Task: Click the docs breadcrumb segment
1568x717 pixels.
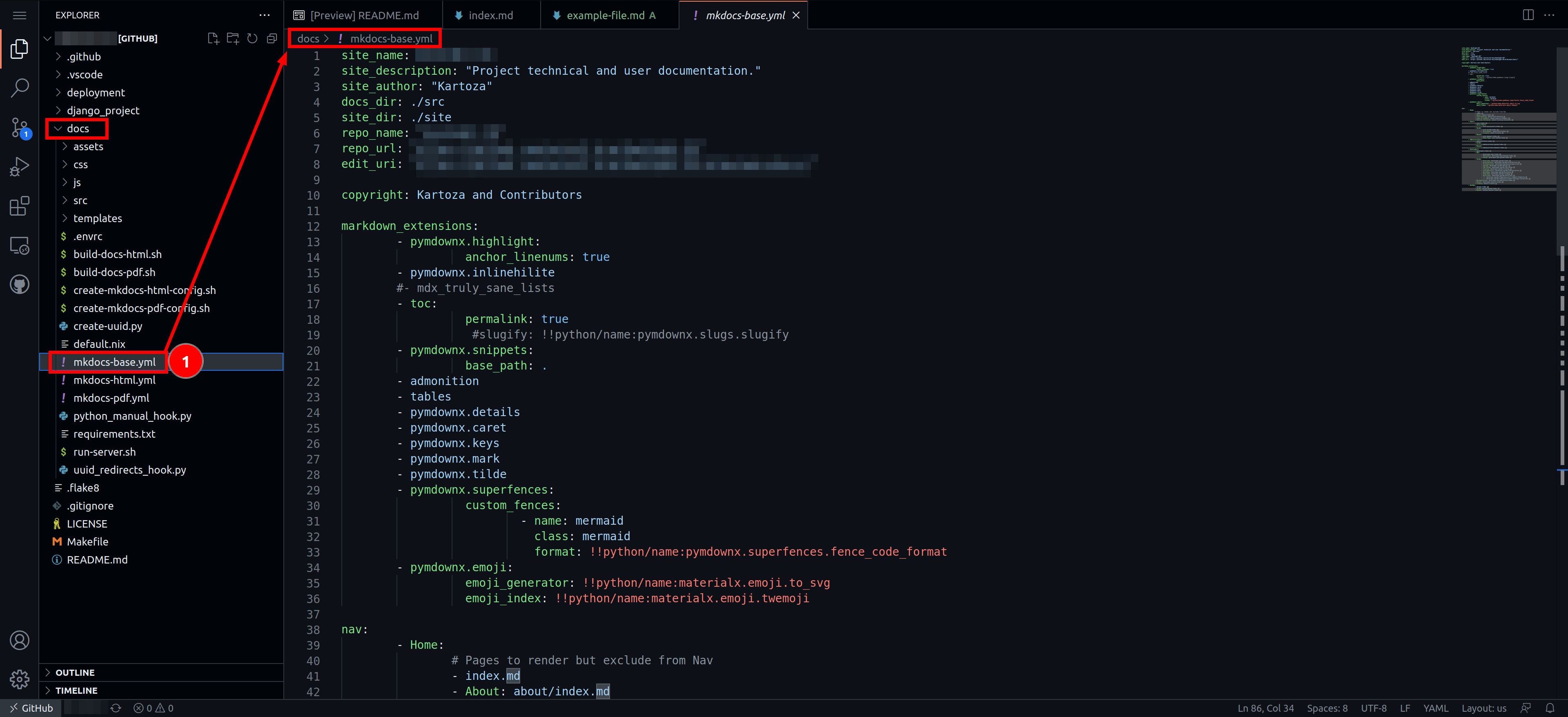Action: point(308,38)
